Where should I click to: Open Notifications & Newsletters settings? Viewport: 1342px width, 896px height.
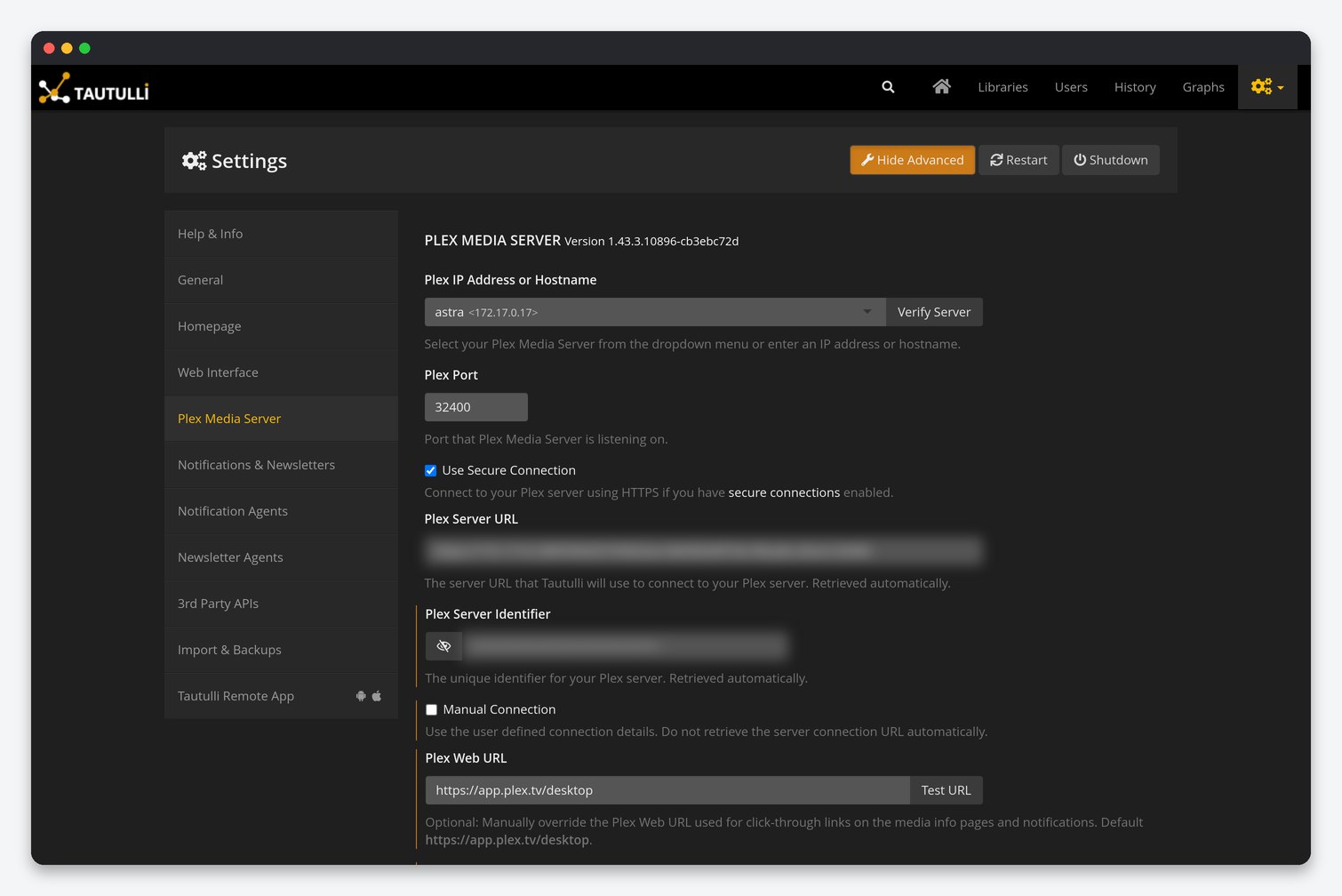(281, 465)
